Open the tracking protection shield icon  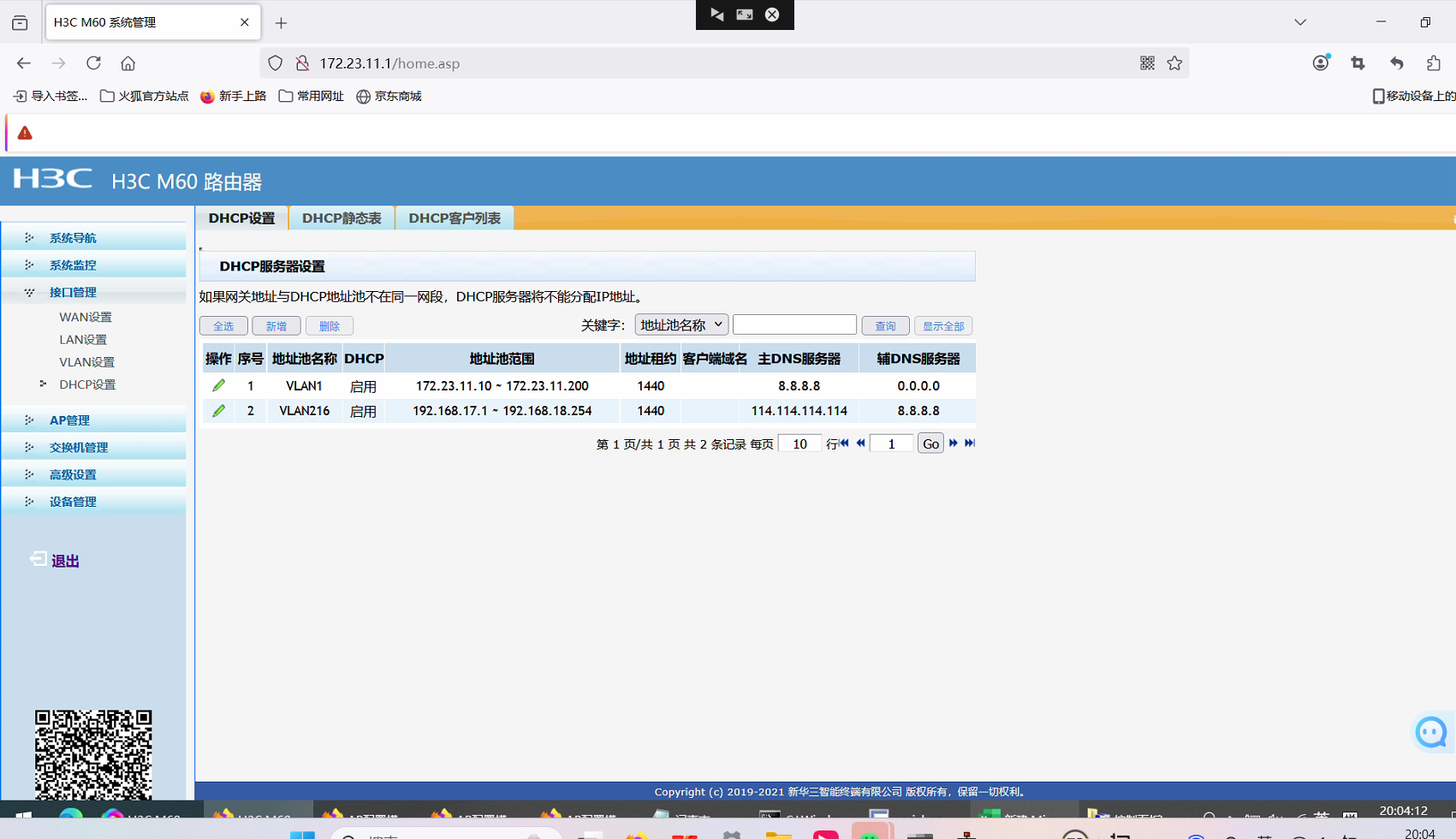(276, 63)
